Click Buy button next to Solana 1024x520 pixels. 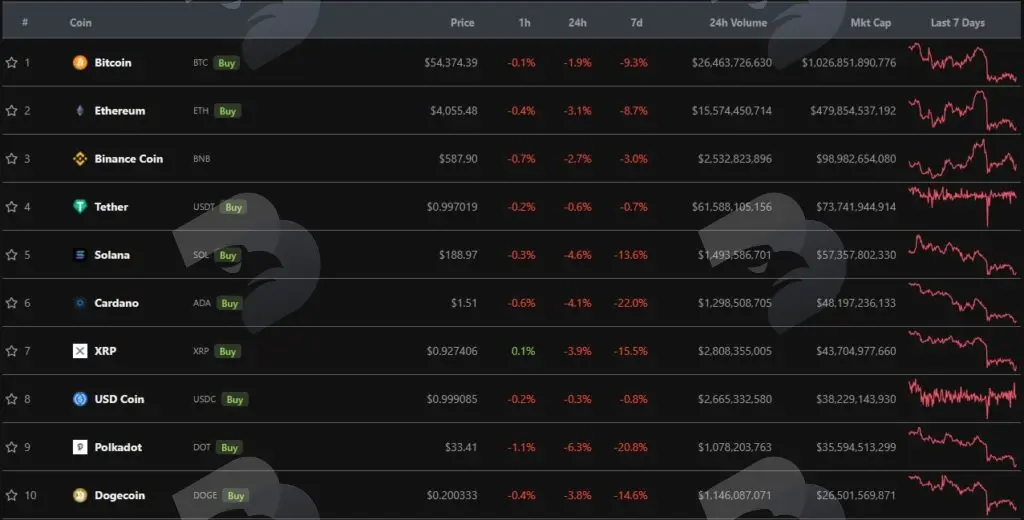[227, 255]
